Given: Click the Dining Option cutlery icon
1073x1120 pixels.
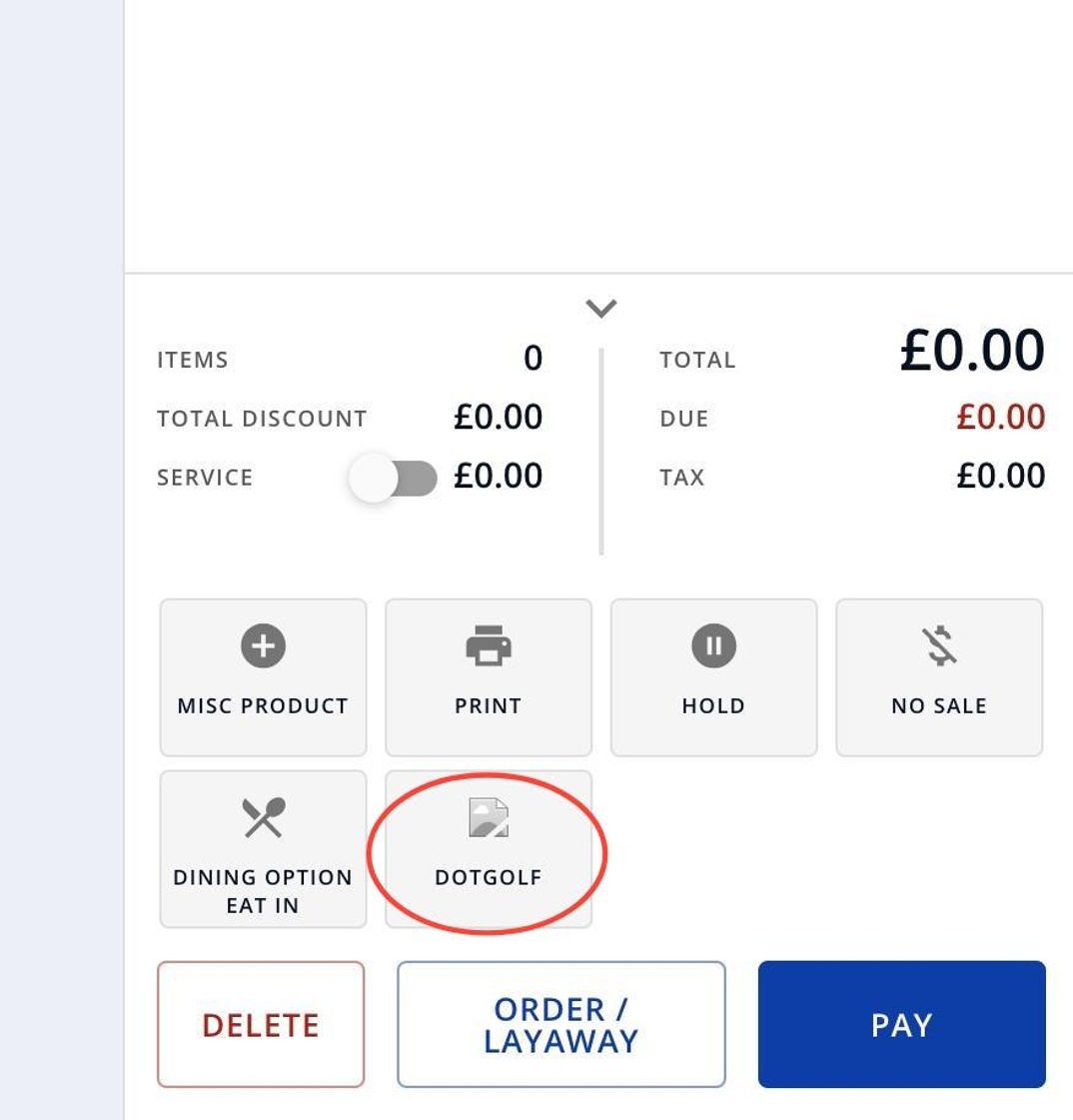Looking at the screenshot, I should [263, 817].
